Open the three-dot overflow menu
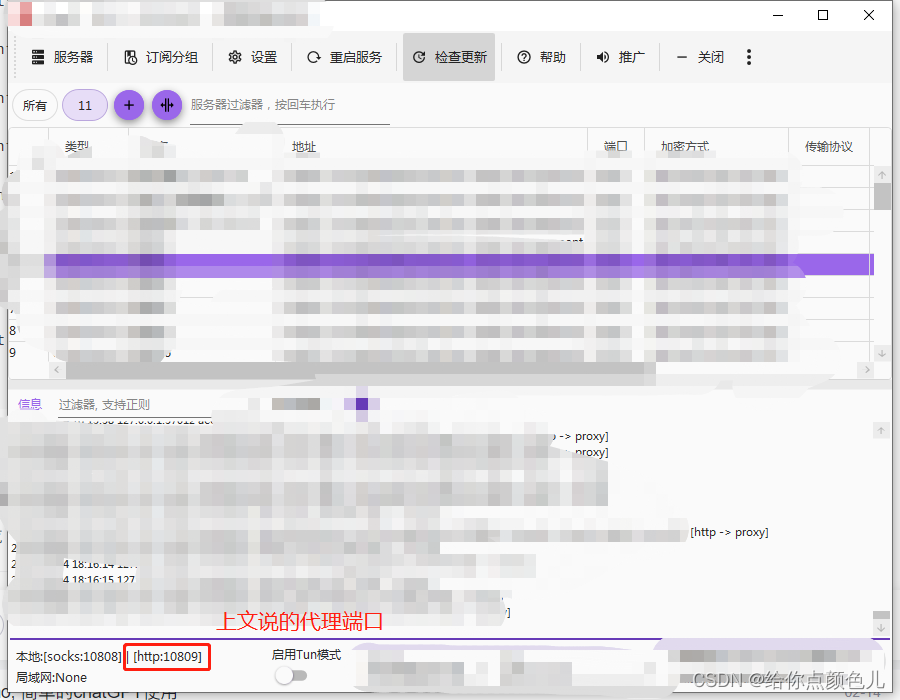The width and height of the screenshot is (900, 700). (748, 57)
